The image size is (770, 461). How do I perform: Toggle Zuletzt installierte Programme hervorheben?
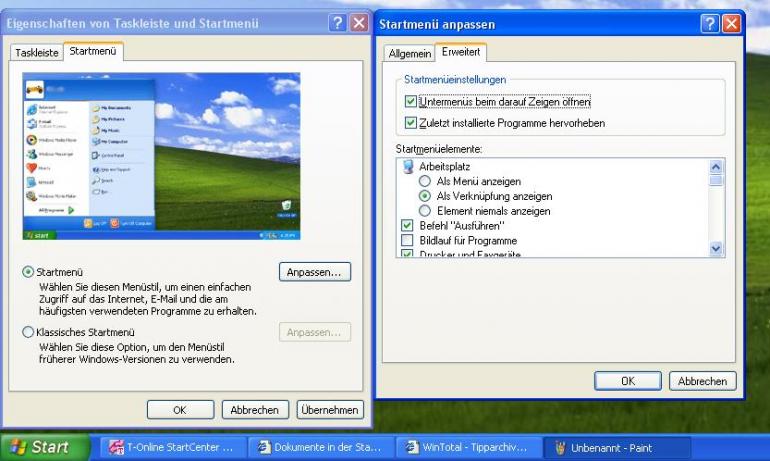point(411,123)
